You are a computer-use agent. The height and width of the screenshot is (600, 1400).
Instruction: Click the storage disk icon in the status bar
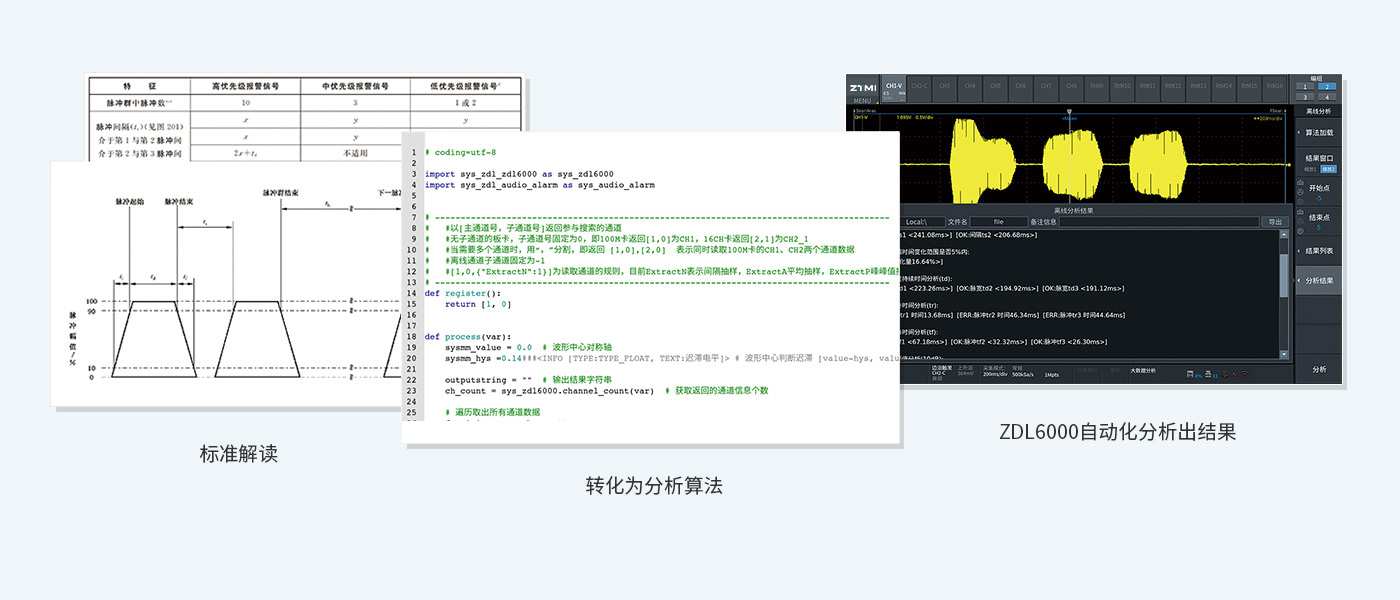[x=1190, y=374]
